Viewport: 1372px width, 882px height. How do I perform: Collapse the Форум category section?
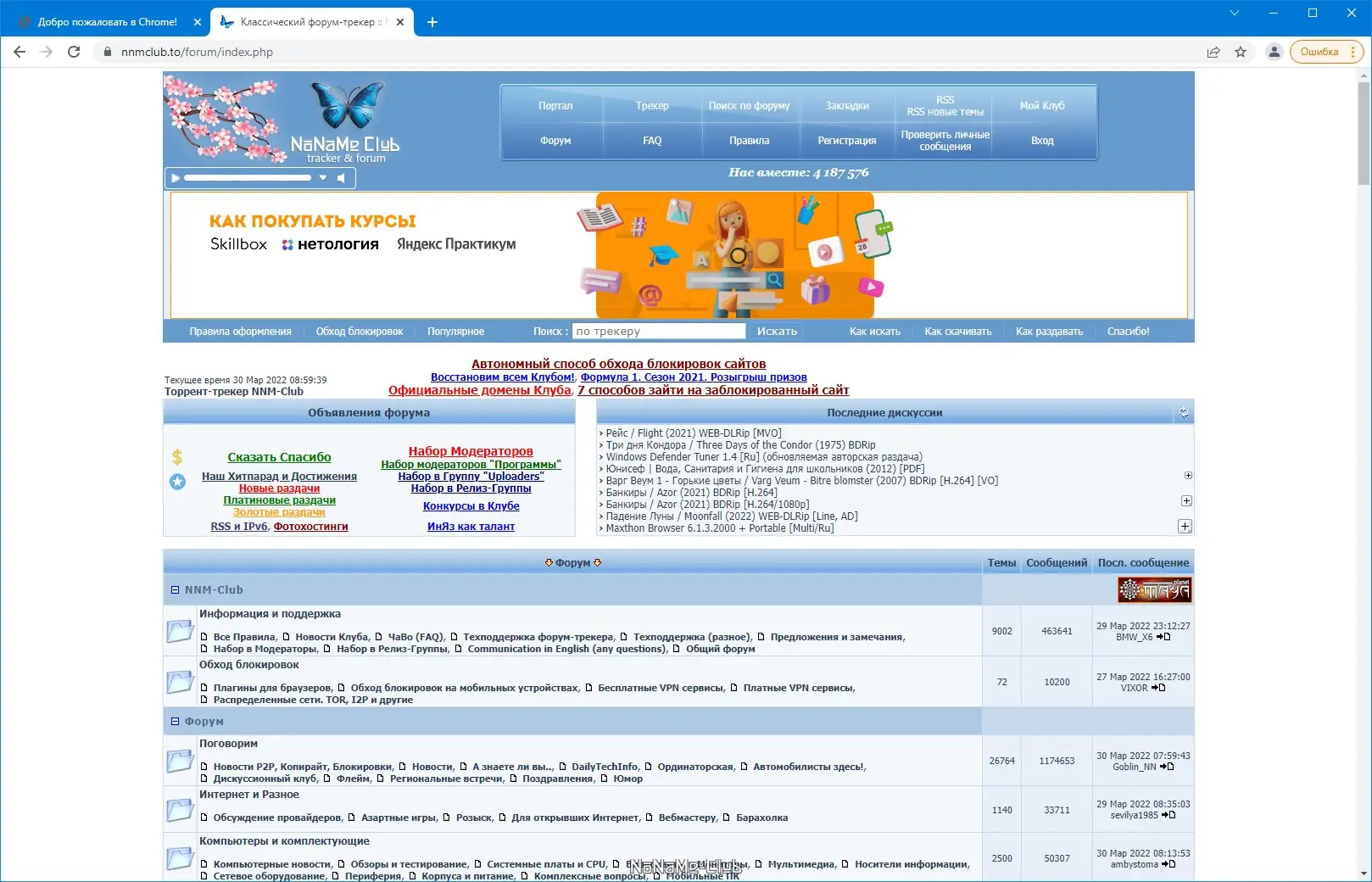[x=176, y=722]
